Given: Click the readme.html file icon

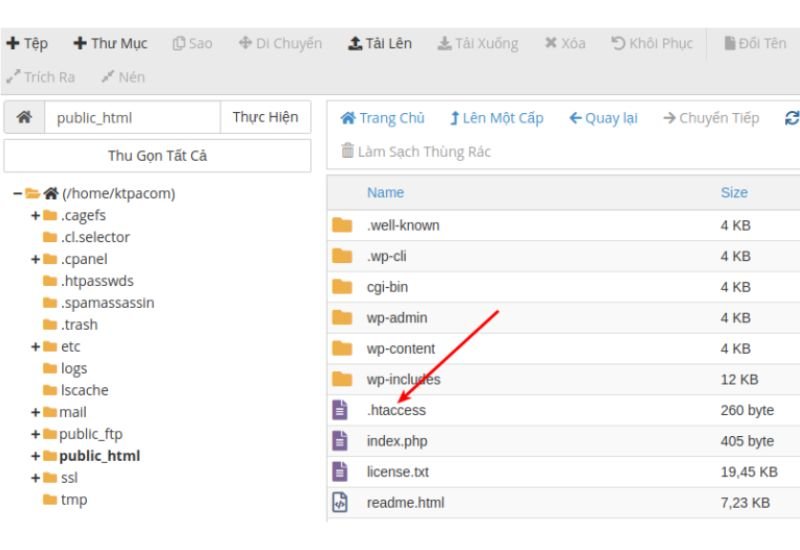Looking at the screenshot, I should point(341,502).
